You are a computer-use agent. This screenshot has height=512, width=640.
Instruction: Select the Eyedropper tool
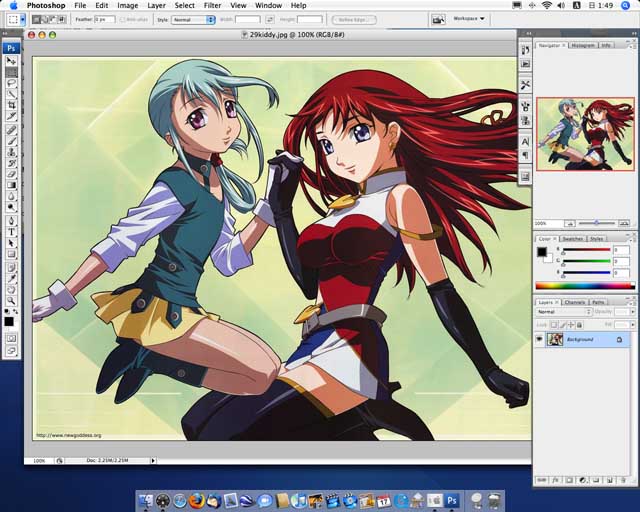pyautogui.click(x=11, y=279)
